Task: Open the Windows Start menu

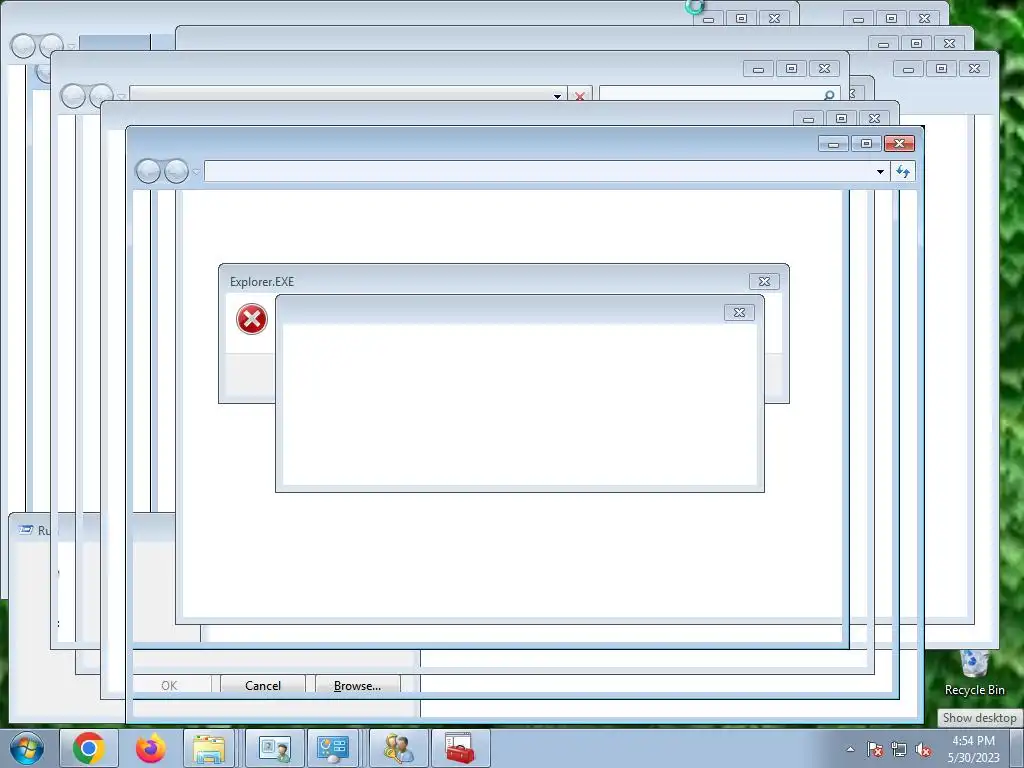Action: pos(26,748)
